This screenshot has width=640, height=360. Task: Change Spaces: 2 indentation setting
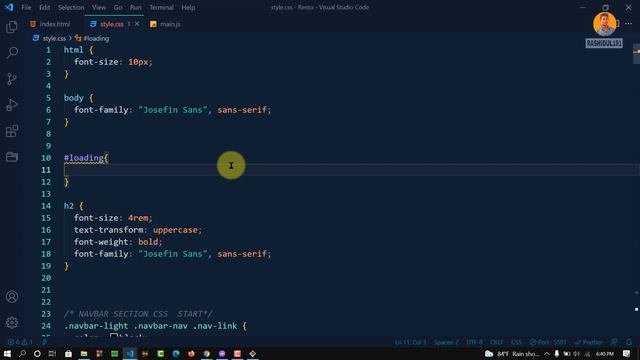pos(446,342)
